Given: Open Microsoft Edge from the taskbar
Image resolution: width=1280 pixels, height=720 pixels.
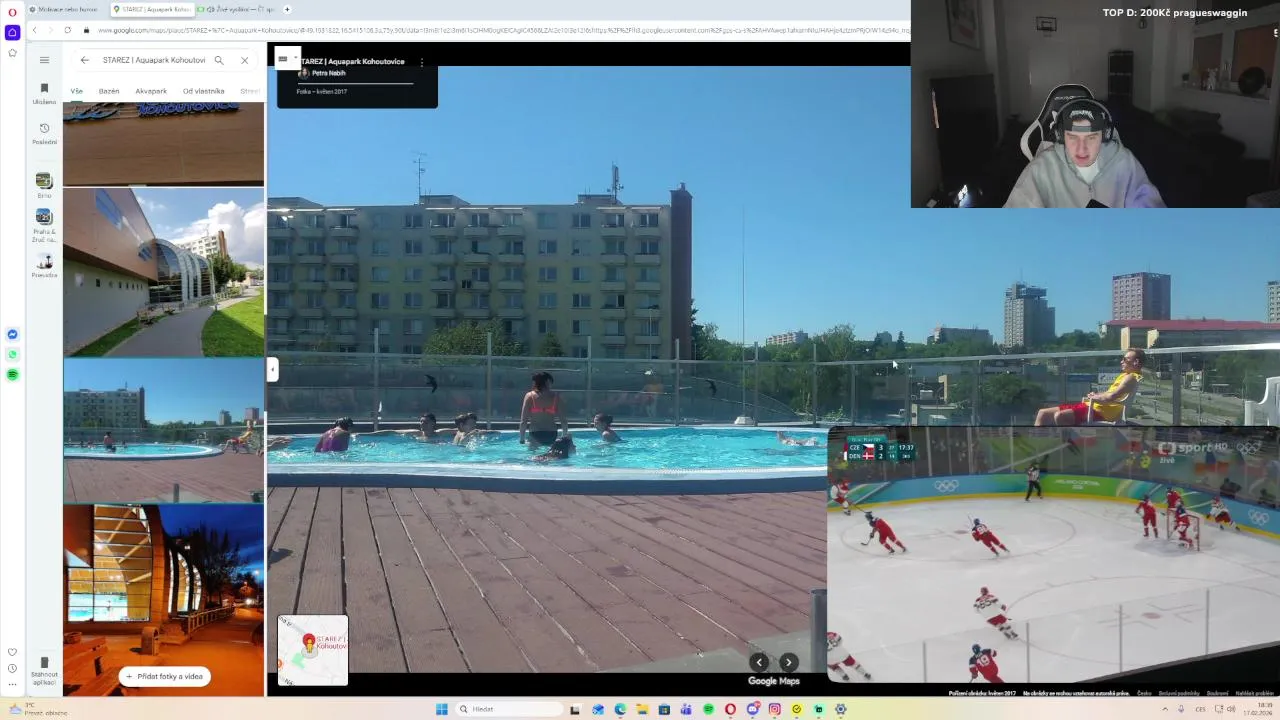Looking at the screenshot, I should pos(620,709).
